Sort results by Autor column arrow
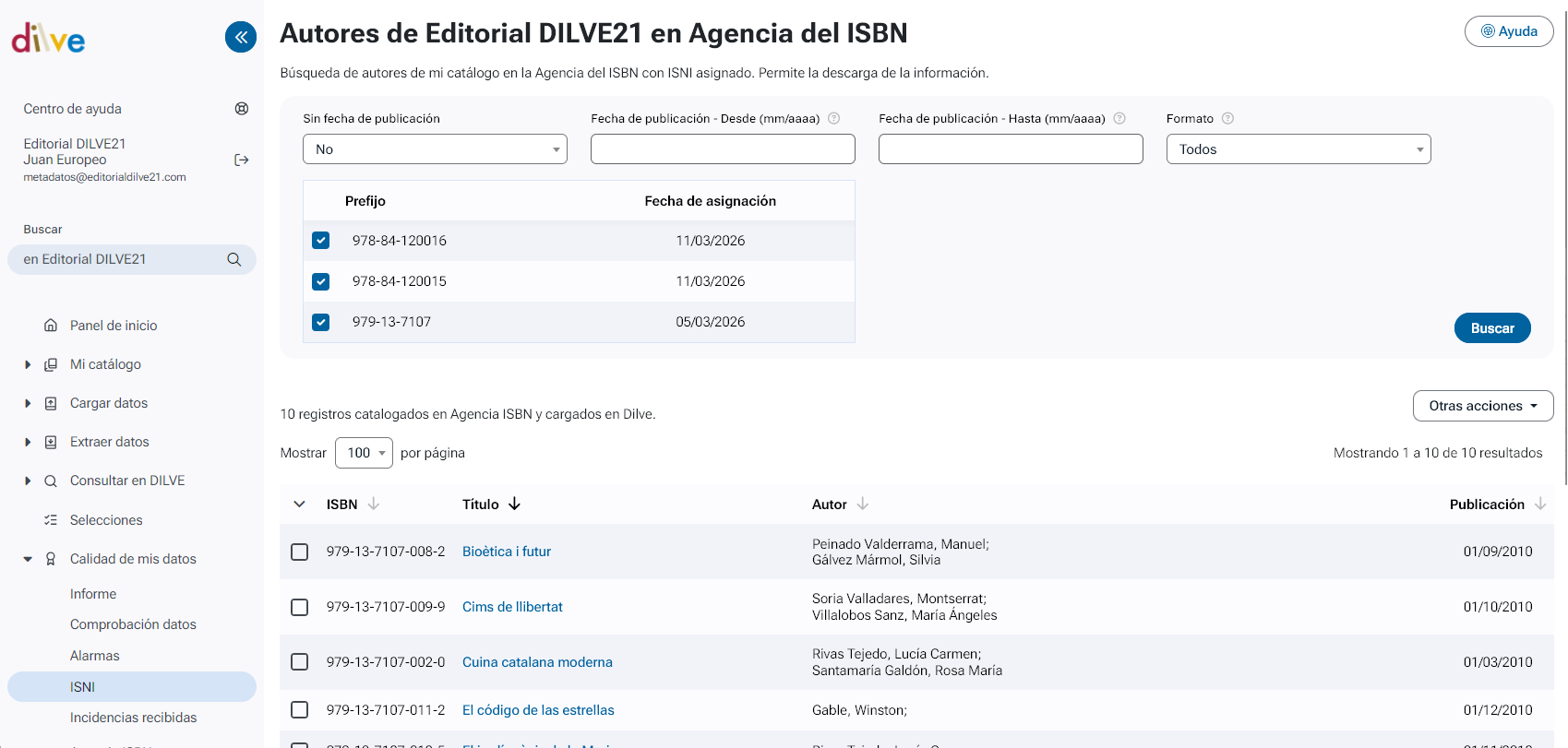The image size is (1568, 748). click(x=863, y=504)
